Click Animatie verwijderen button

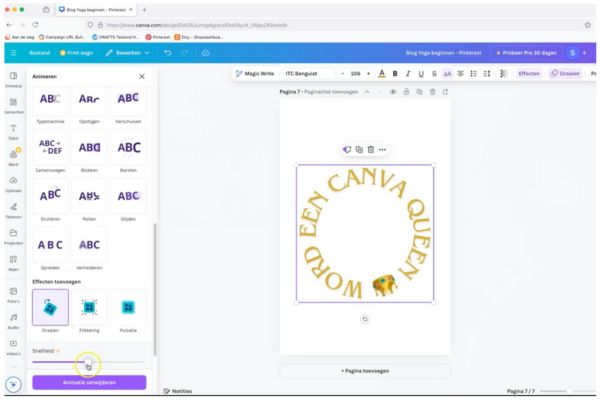click(89, 382)
